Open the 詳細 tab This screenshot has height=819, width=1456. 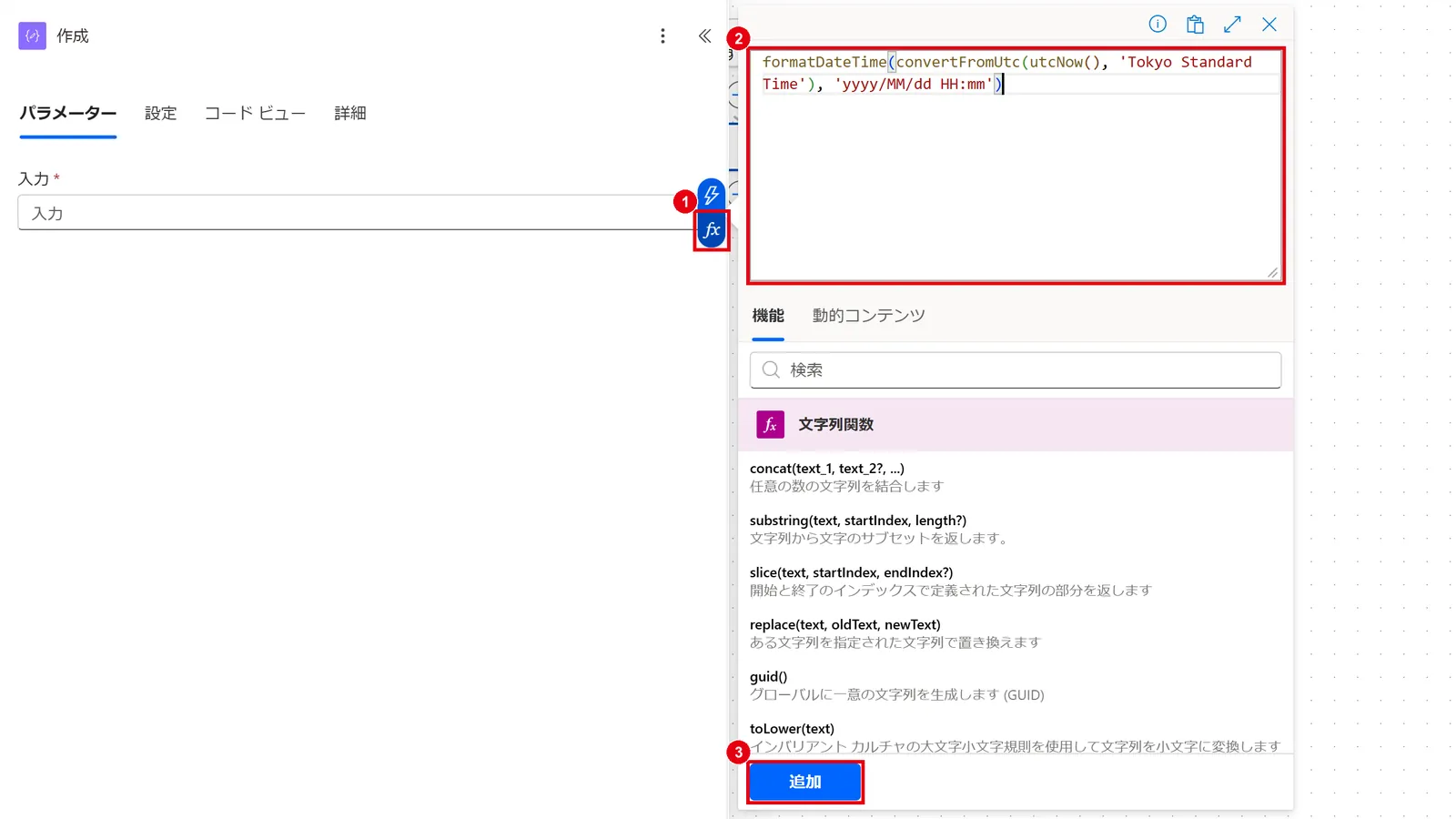[349, 113]
